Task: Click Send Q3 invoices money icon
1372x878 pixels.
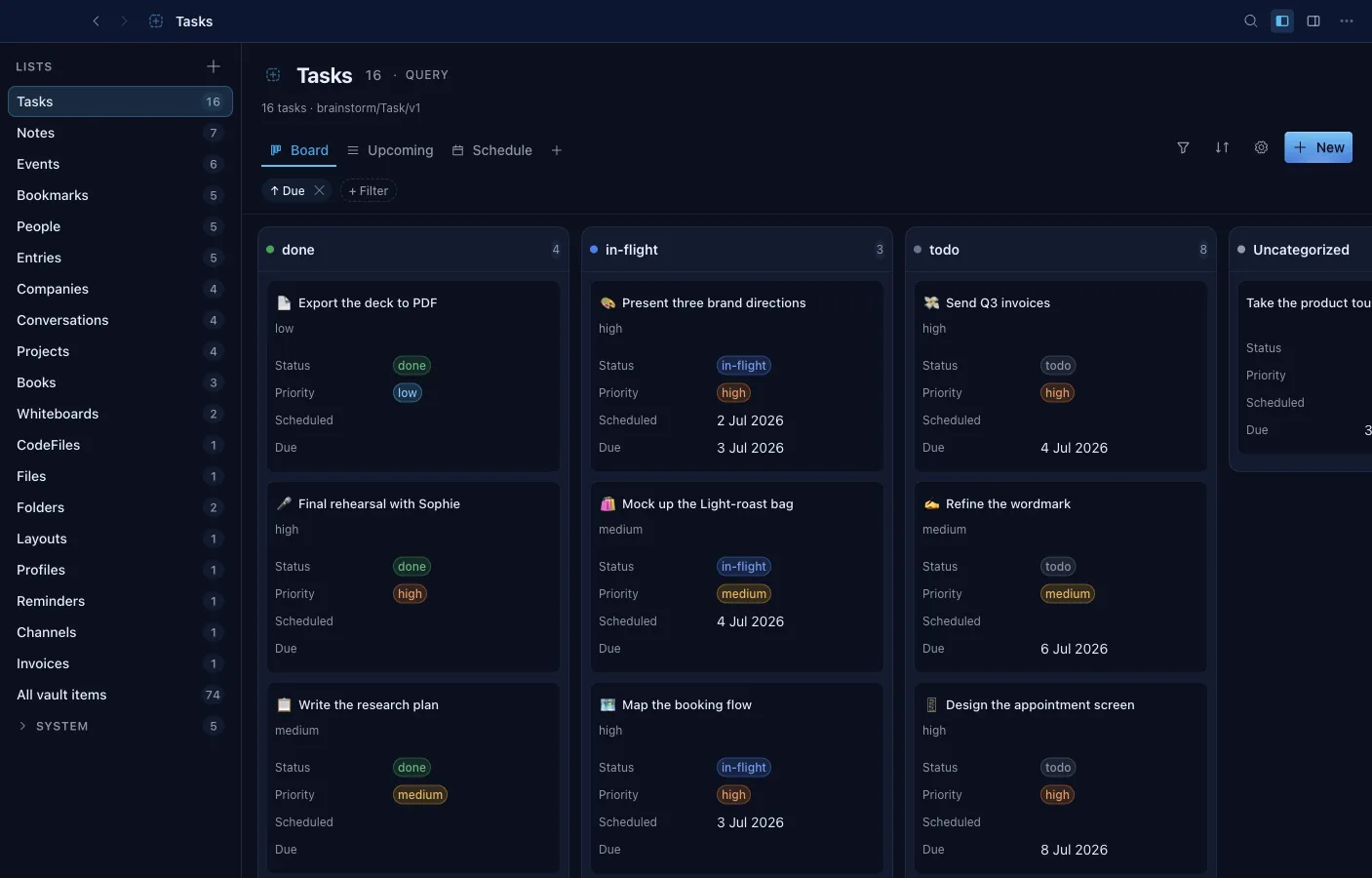Action: click(931, 302)
